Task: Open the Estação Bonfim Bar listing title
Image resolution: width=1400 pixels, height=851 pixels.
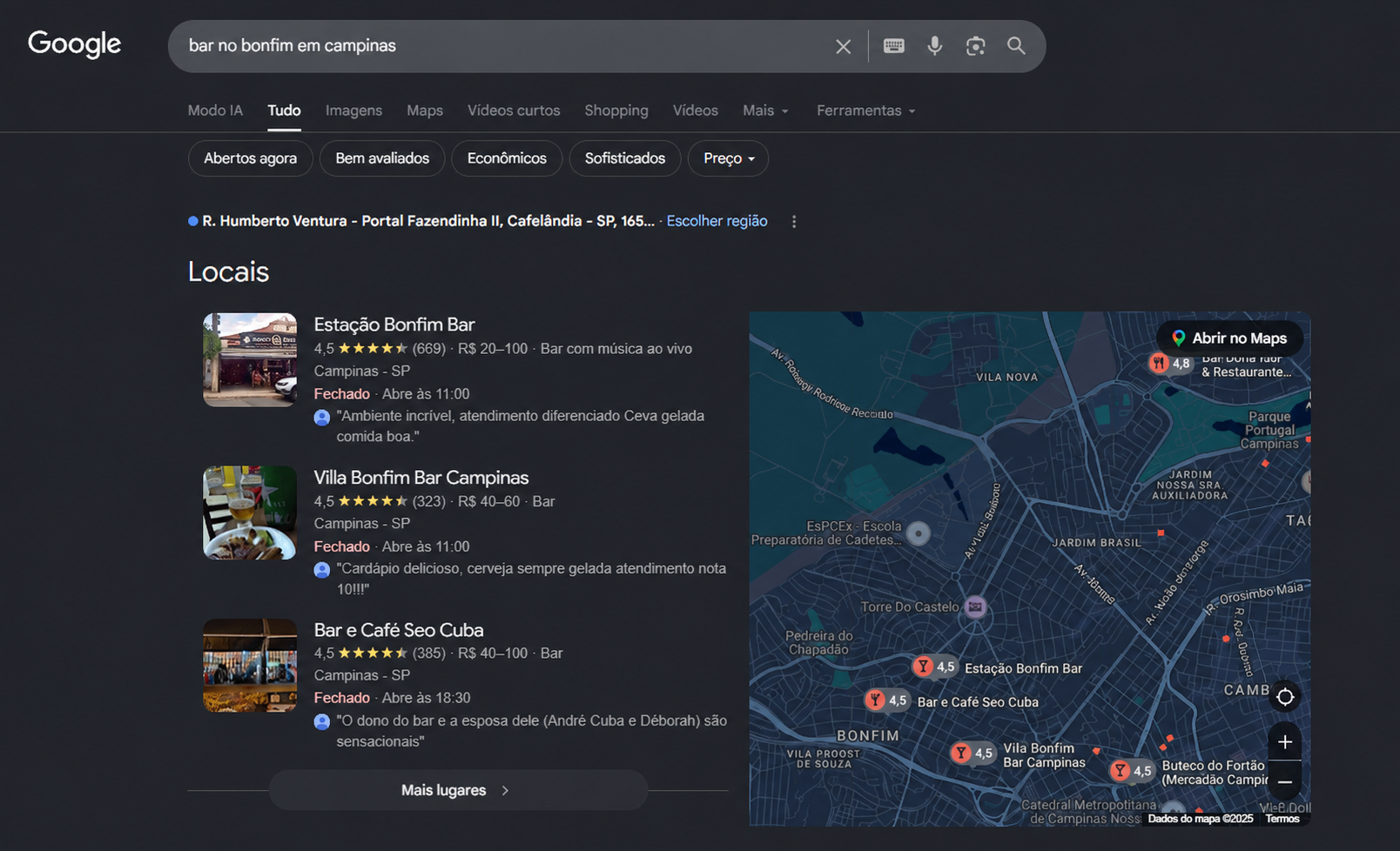Action: pyautogui.click(x=394, y=325)
